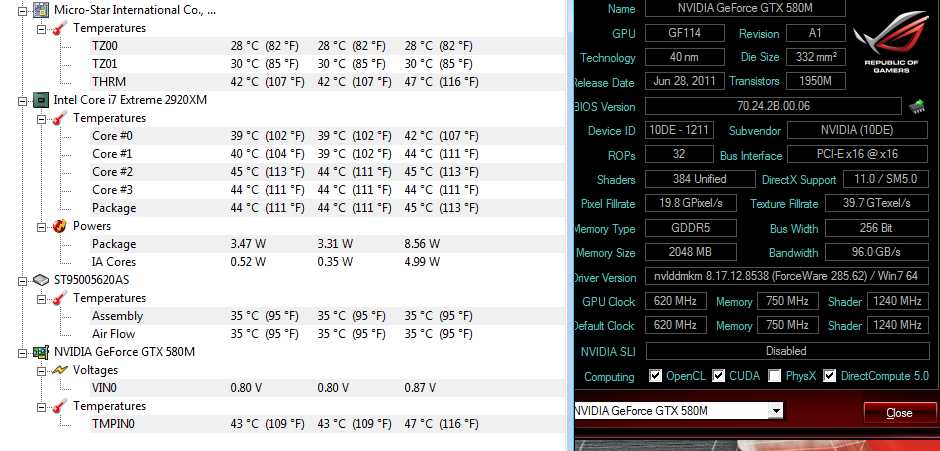Click the NVIDIA SLI Disabled field
Image resolution: width=940 pixels, height=451 pixels.
pyautogui.click(x=786, y=351)
